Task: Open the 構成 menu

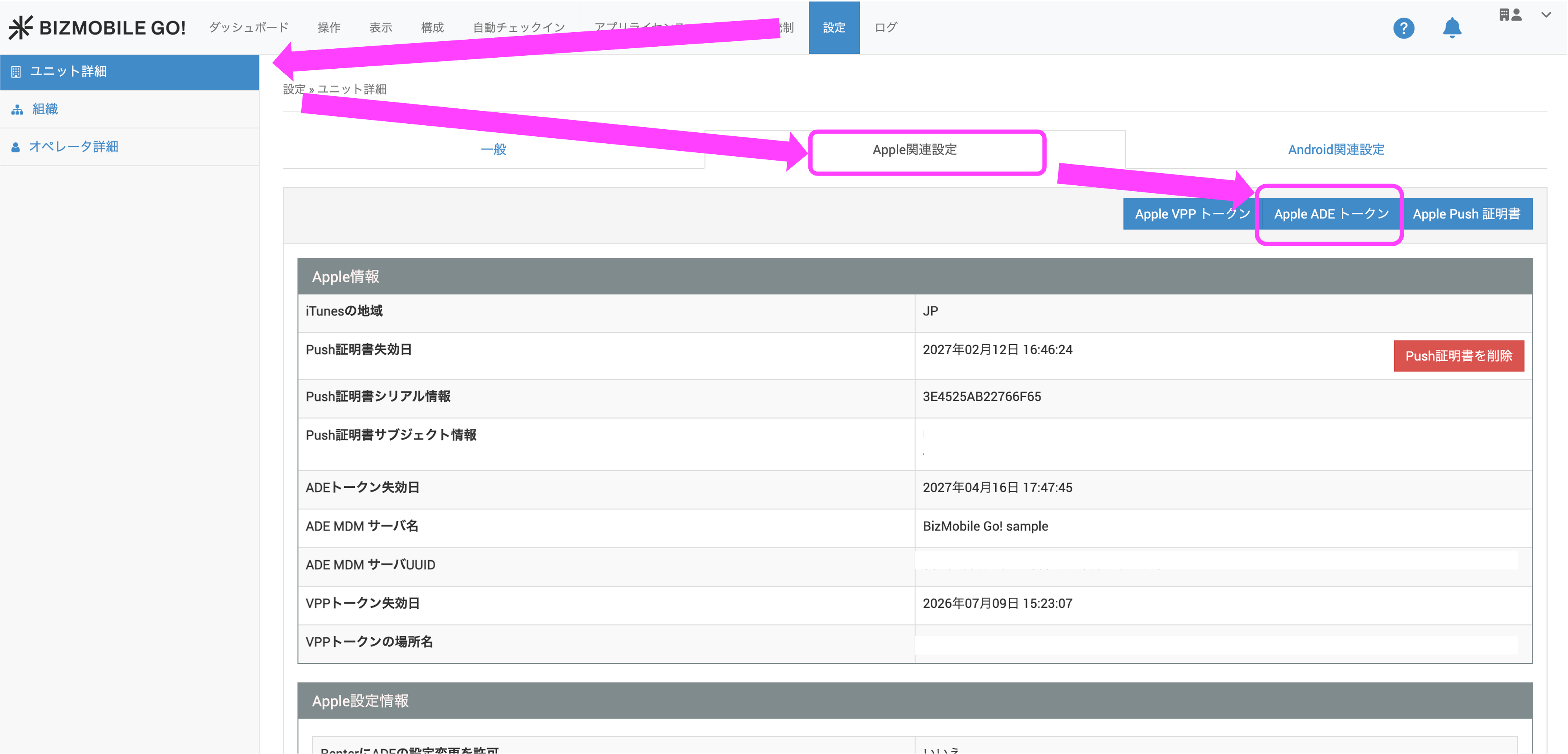Action: click(x=432, y=27)
